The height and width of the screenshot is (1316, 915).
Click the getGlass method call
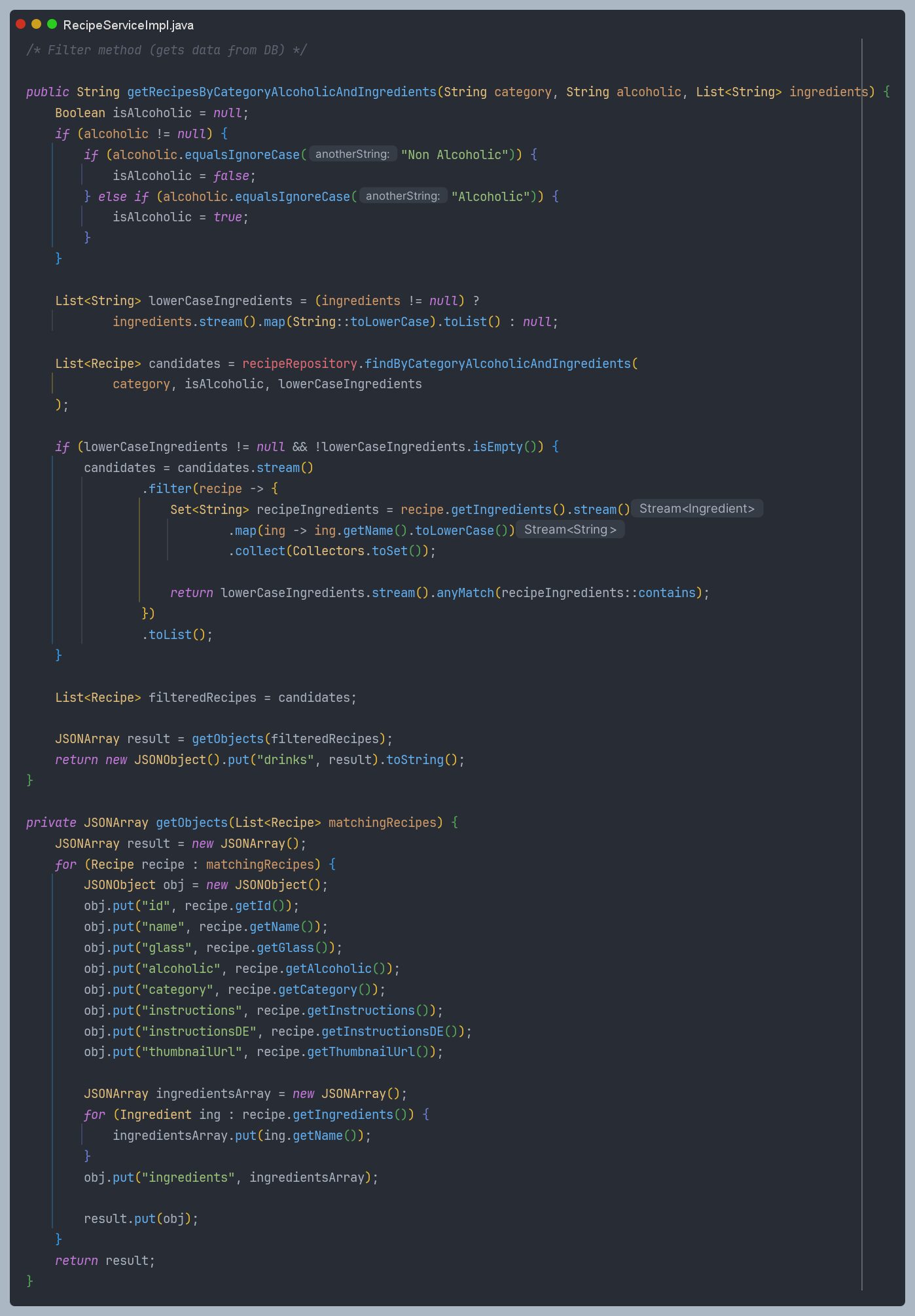click(x=285, y=948)
